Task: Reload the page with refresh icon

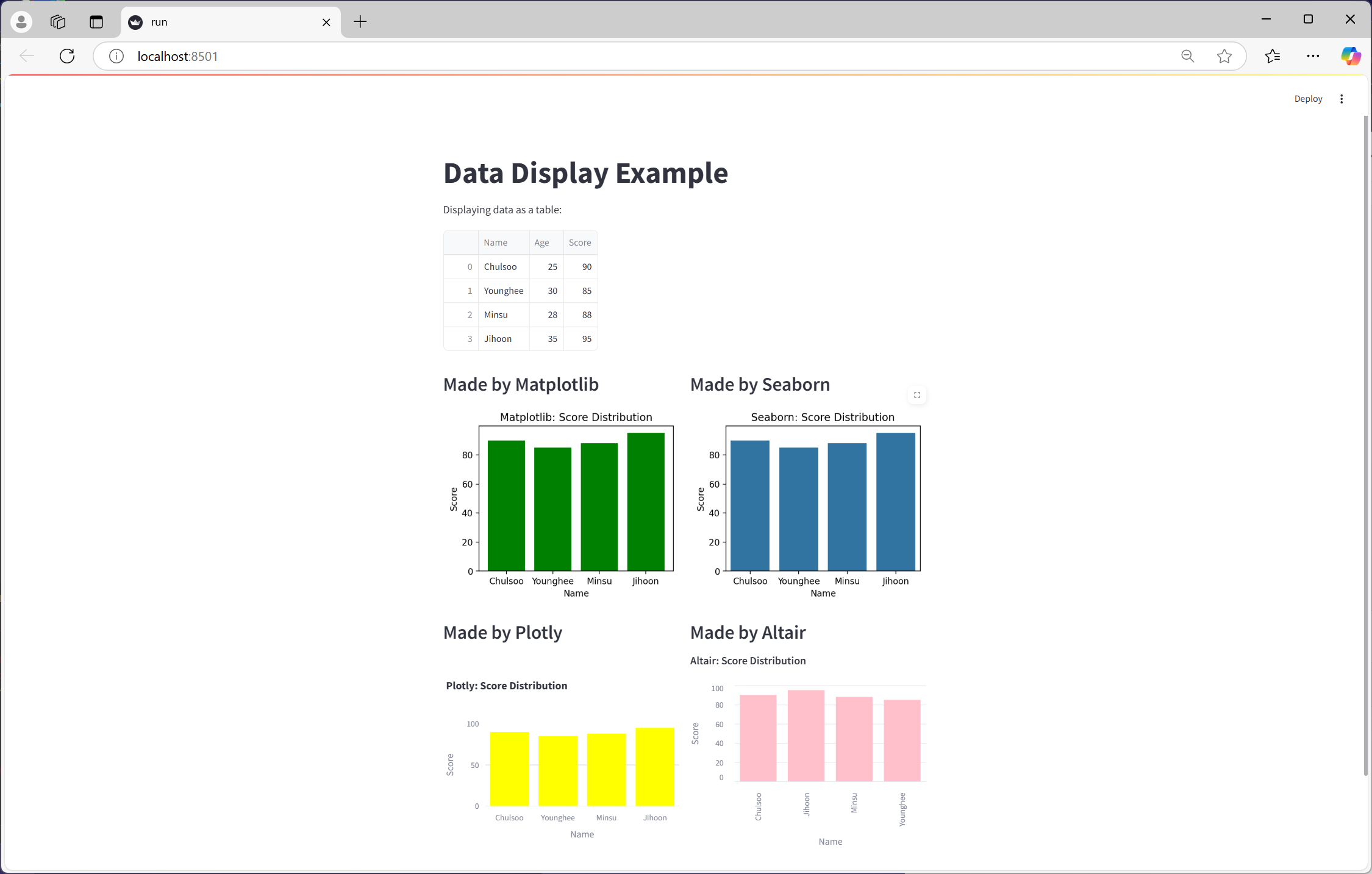Action: (67, 56)
